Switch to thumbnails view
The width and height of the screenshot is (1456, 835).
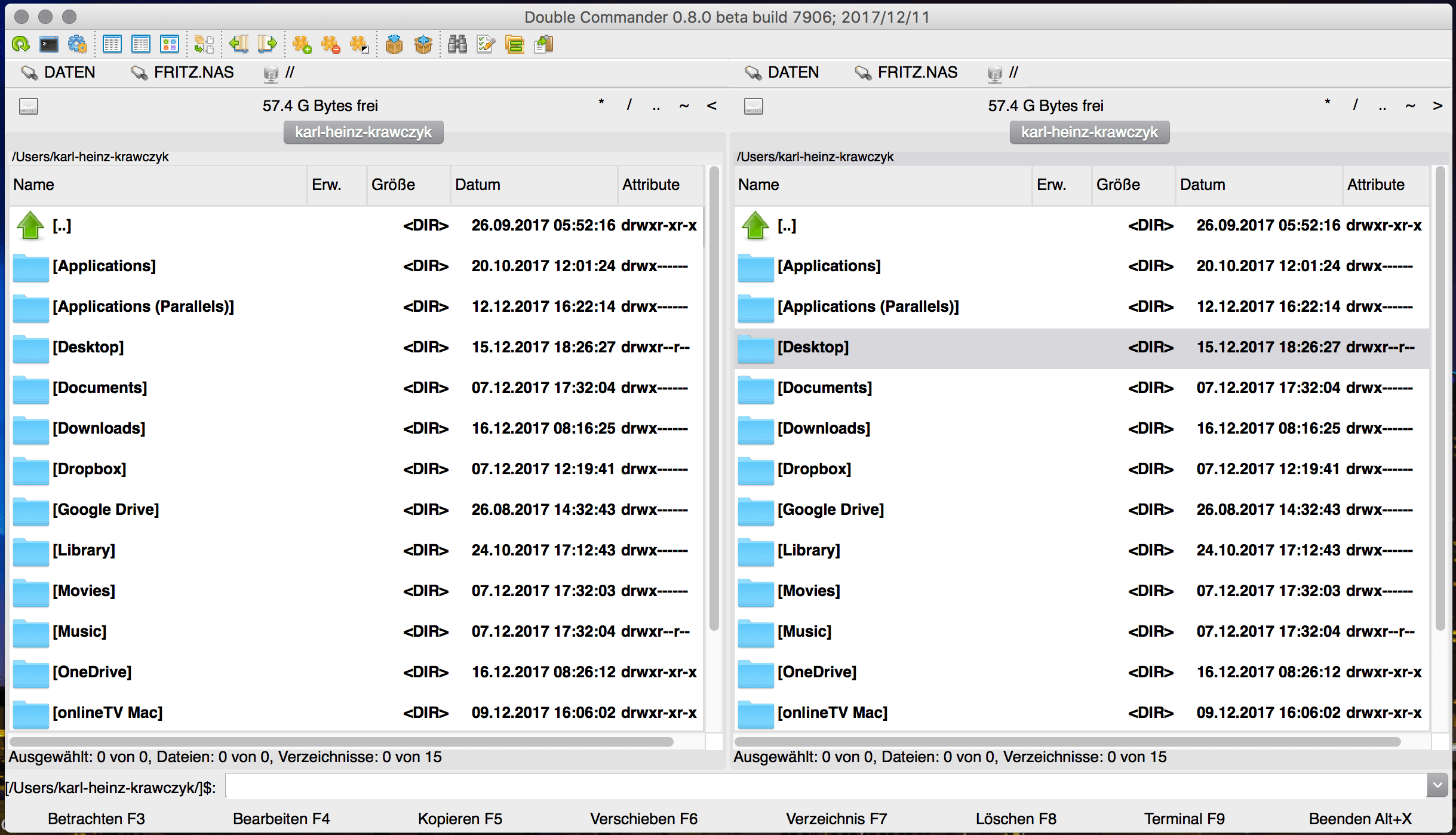coord(170,44)
